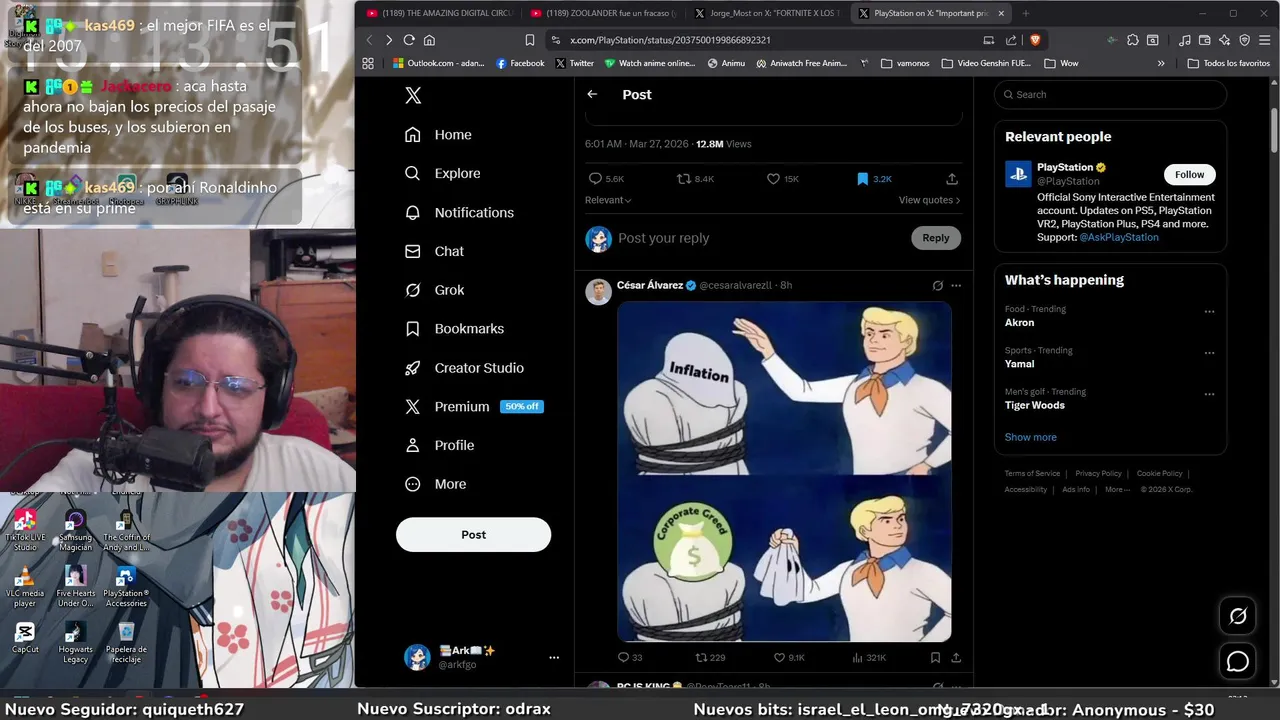Open Bookmarks in the sidebar

tap(454, 329)
